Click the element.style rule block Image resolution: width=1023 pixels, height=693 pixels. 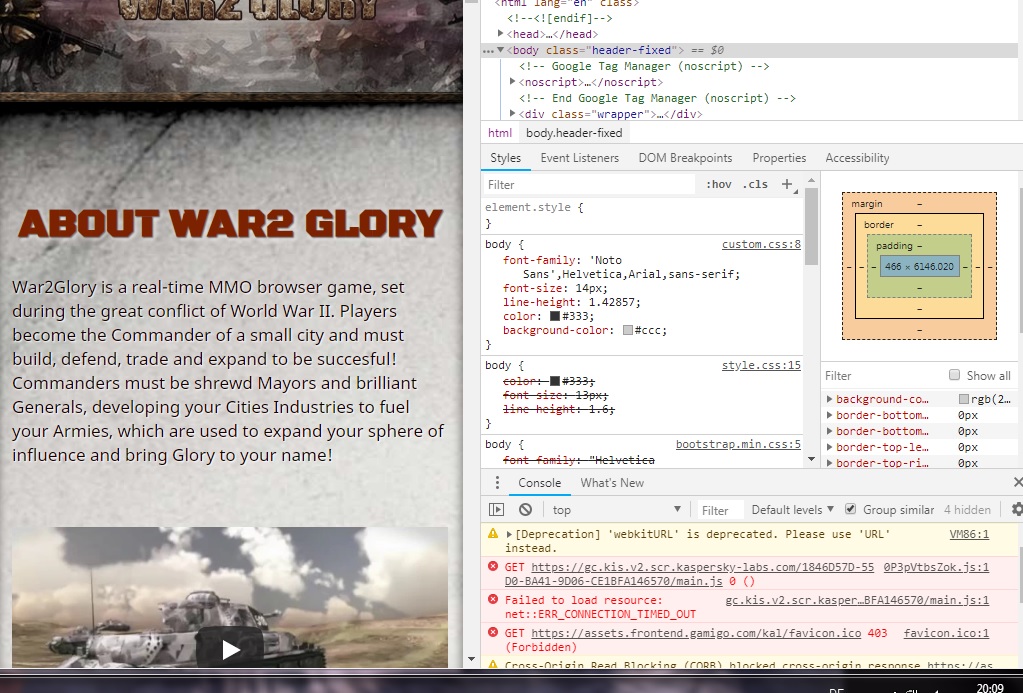643,215
